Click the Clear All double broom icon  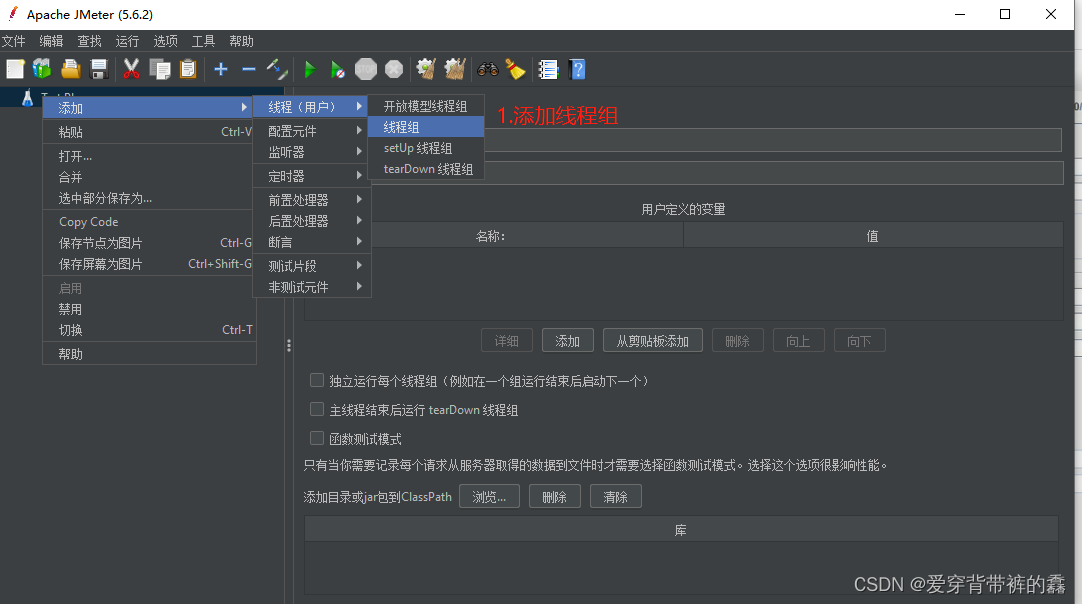click(455, 69)
